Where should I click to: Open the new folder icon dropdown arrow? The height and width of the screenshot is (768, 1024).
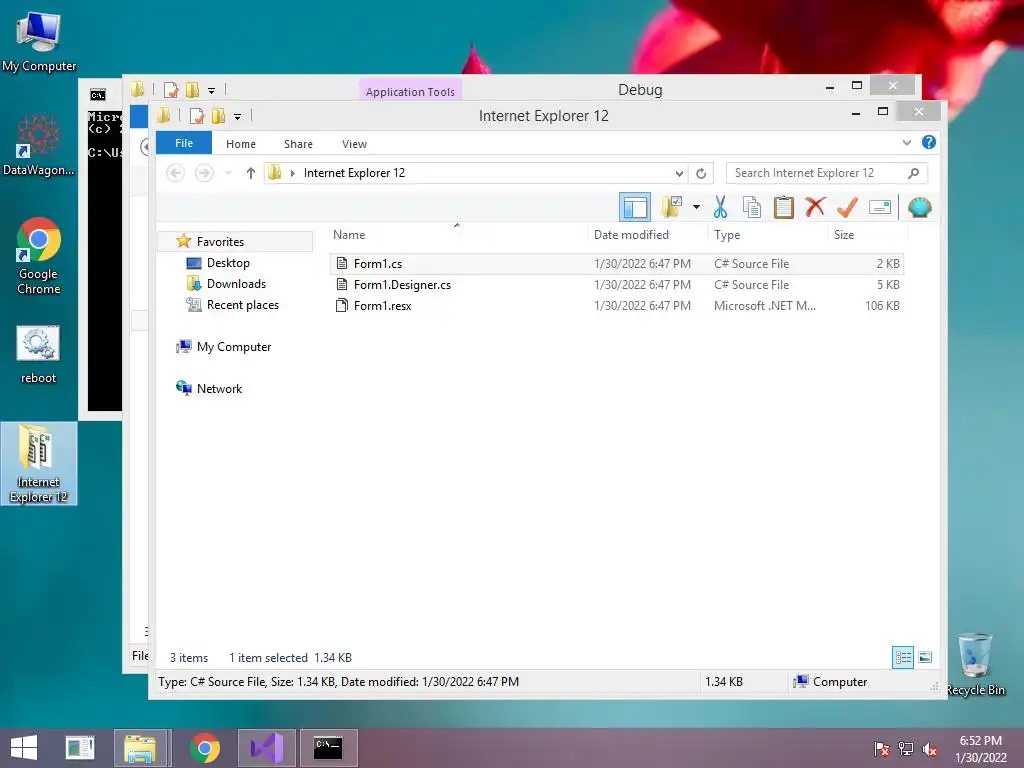point(696,208)
